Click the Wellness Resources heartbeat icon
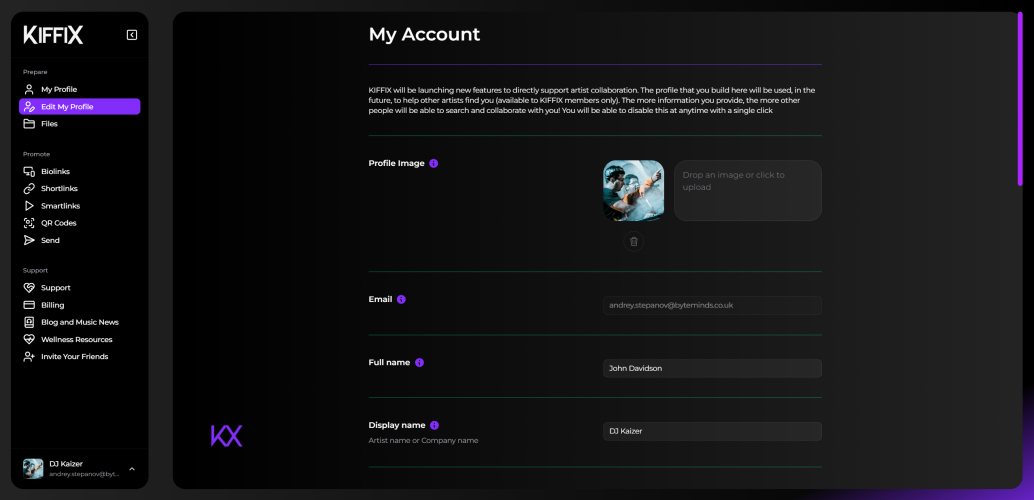This screenshot has width=1034, height=500. pyautogui.click(x=29, y=339)
